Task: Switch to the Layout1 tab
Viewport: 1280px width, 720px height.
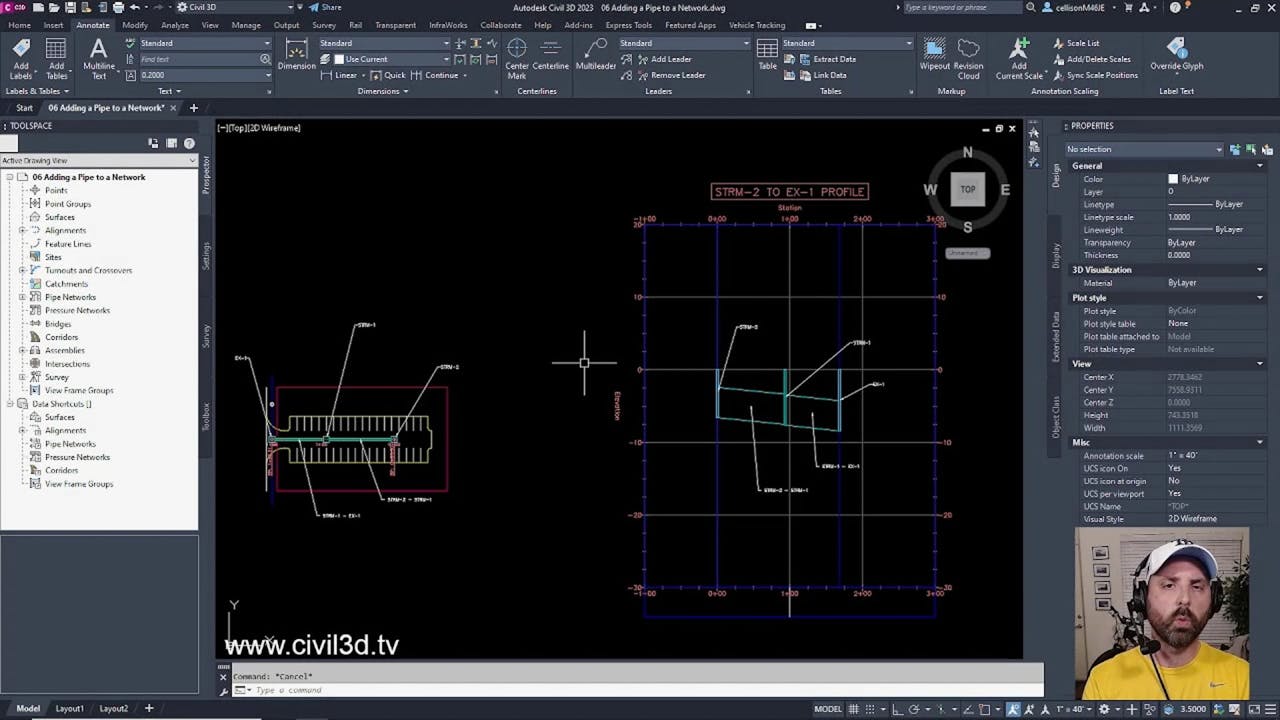Action: [69, 708]
